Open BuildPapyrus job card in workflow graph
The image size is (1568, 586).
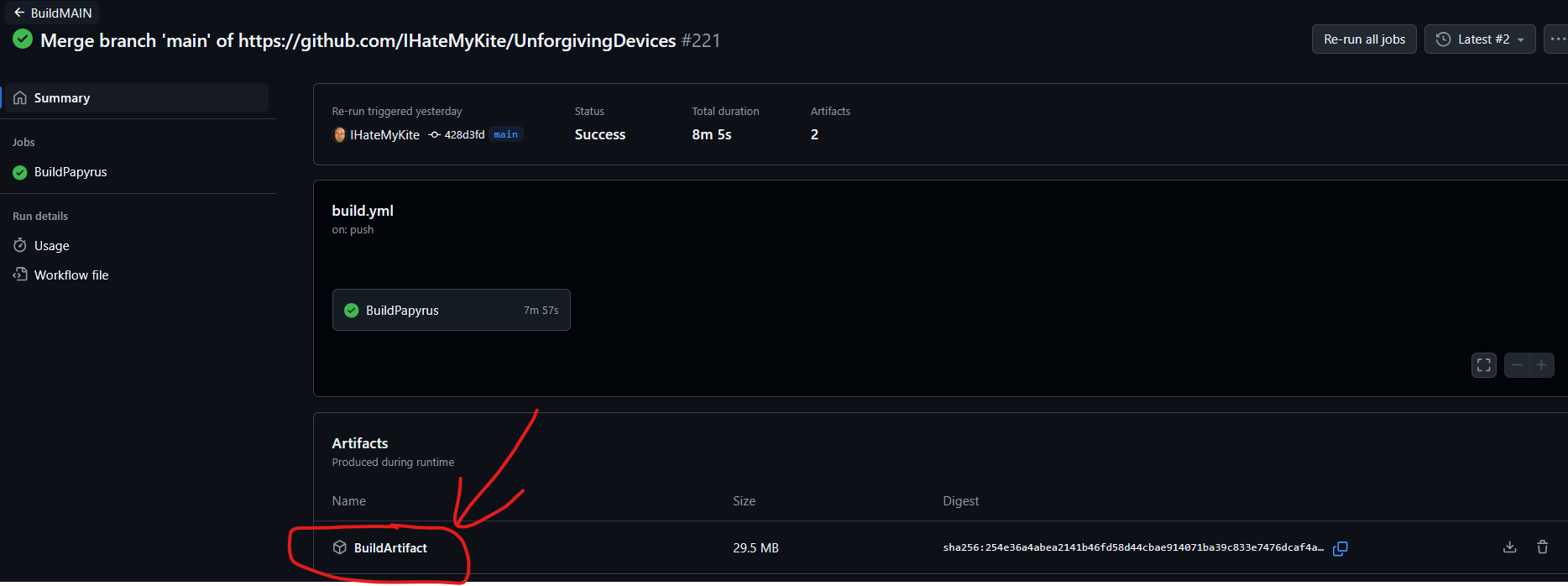point(452,310)
